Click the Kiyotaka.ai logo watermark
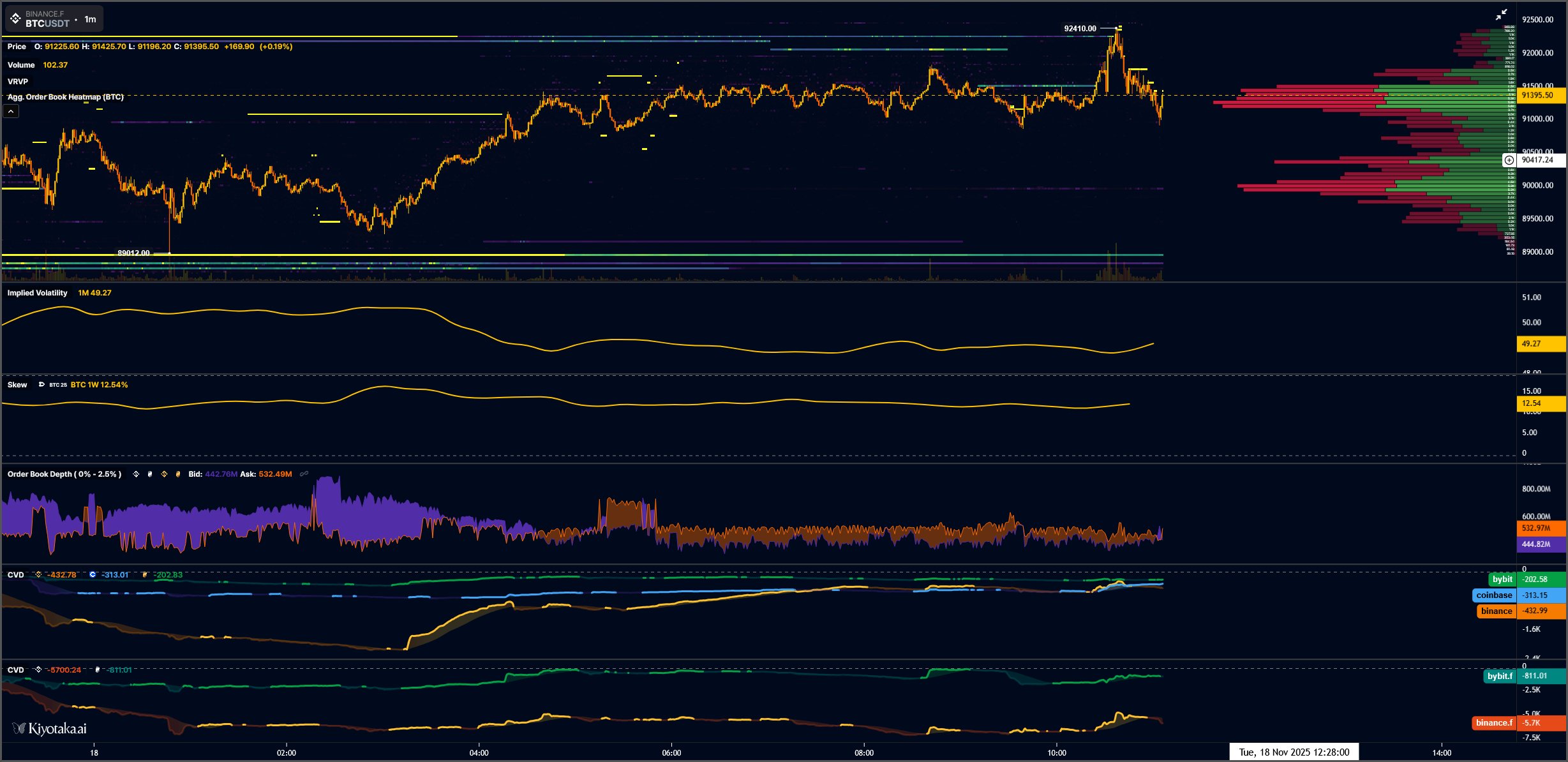The width and height of the screenshot is (1568, 762). coord(50,728)
